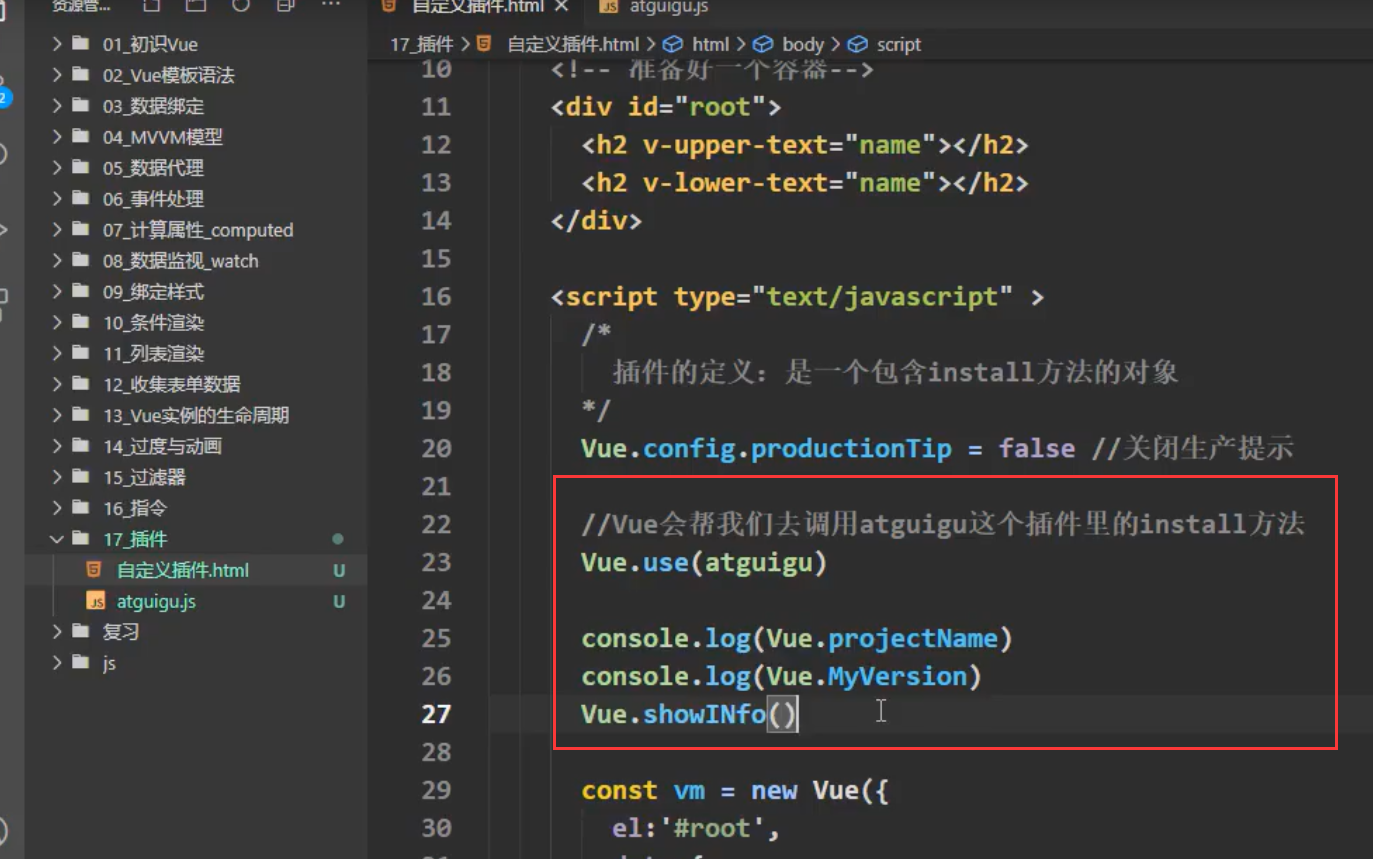Click folder icon of 15_过滤器
This screenshot has height=859, width=1373.
click(82, 478)
